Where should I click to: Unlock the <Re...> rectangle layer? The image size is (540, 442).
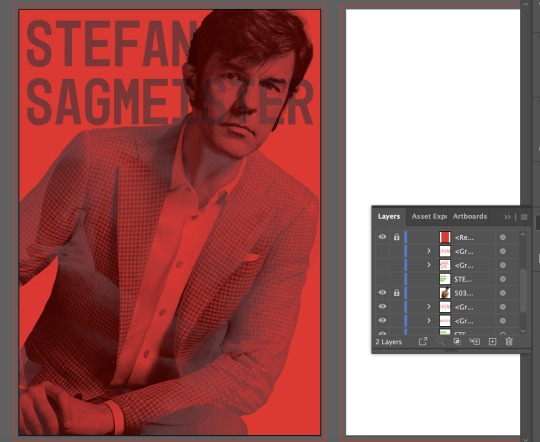tap(397, 237)
